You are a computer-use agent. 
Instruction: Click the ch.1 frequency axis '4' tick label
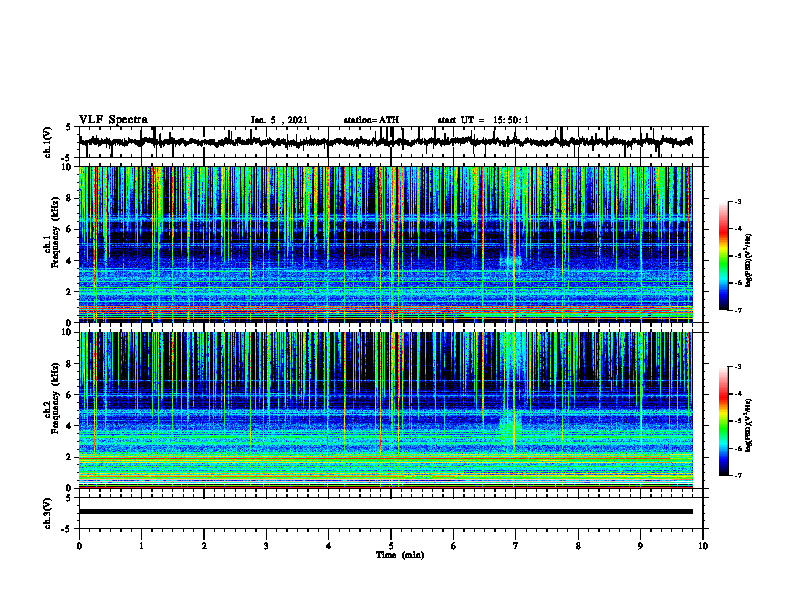click(71, 261)
